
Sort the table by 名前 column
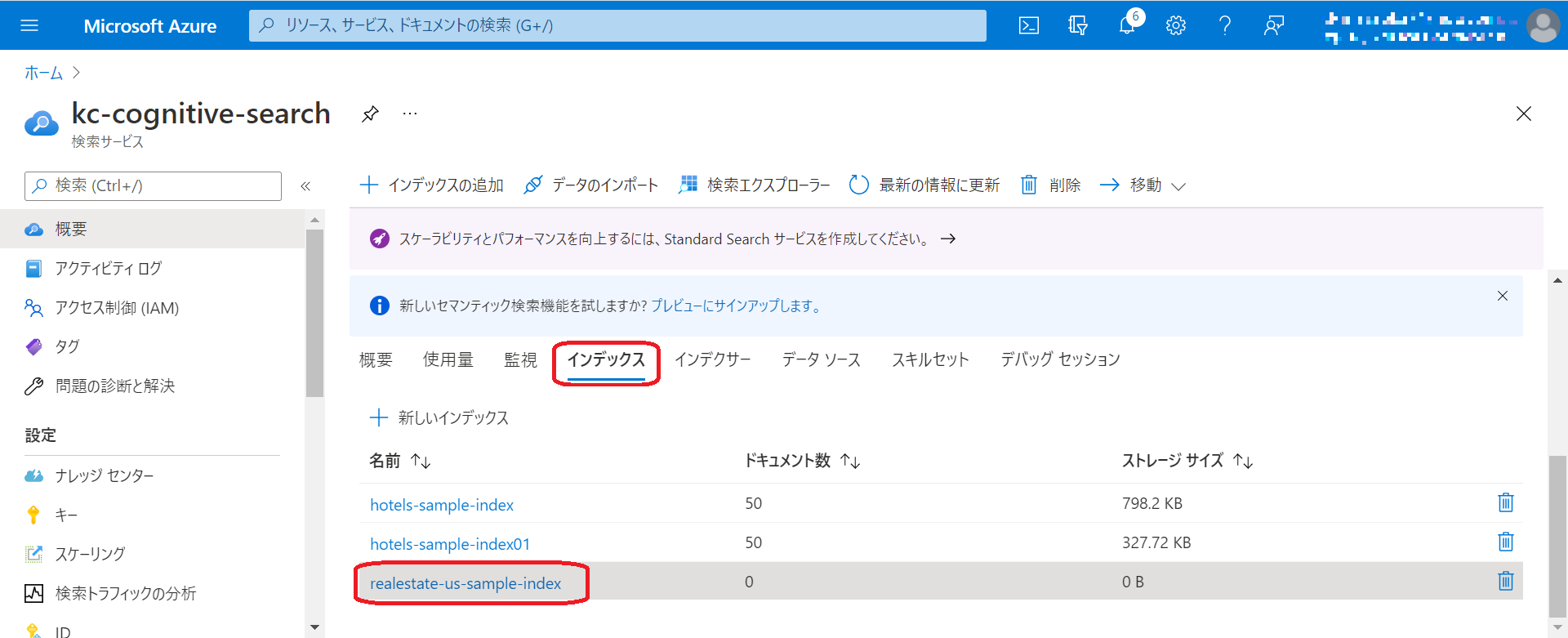pyautogui.click(x=400, y=461)
